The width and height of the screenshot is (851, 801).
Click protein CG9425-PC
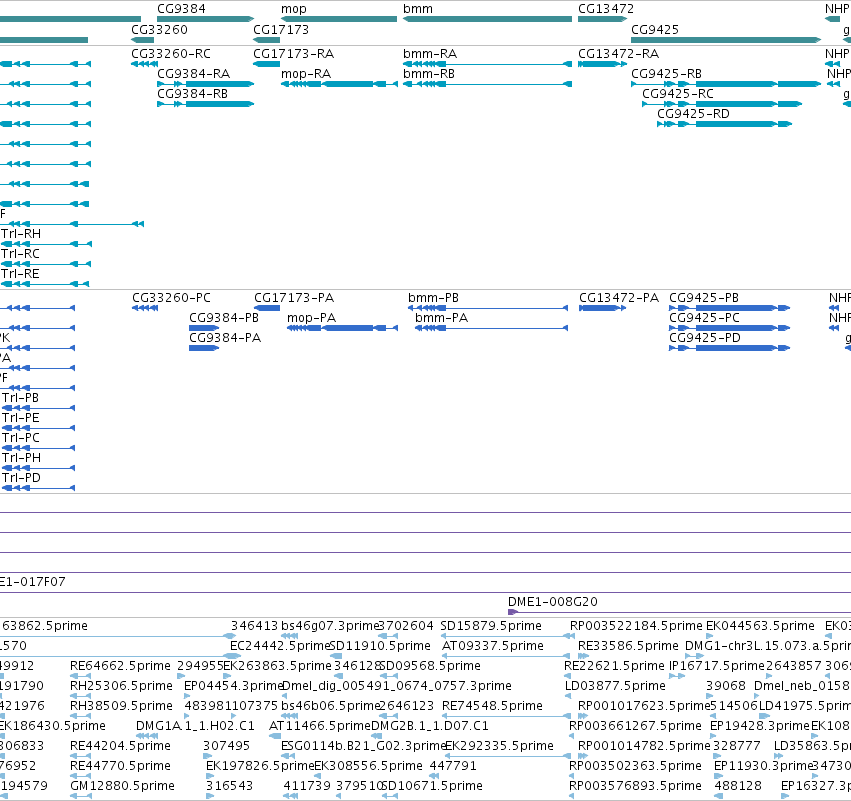(x=704, y=318)
